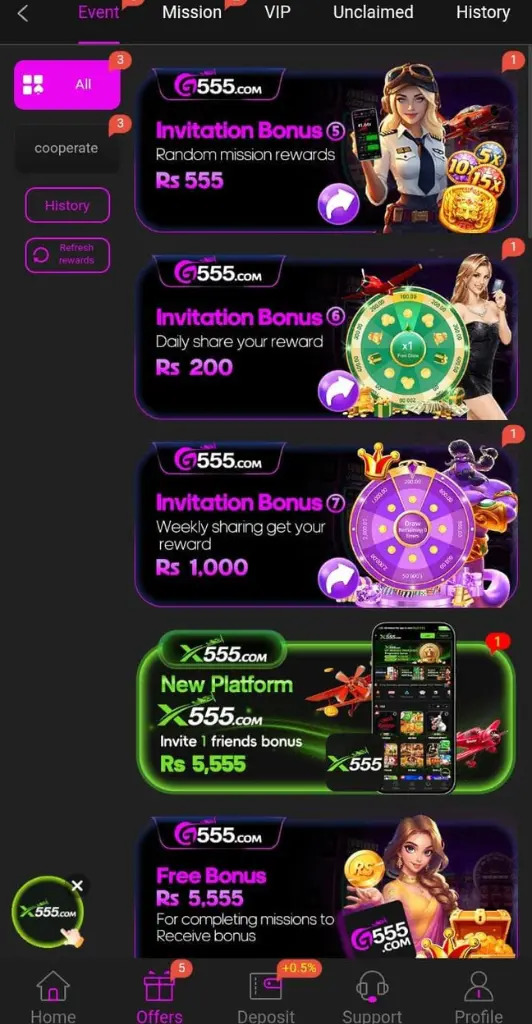Viewport: 532px width, 1024px height.
Task: Select the cooperate category filter
Action: coord(67,148)
